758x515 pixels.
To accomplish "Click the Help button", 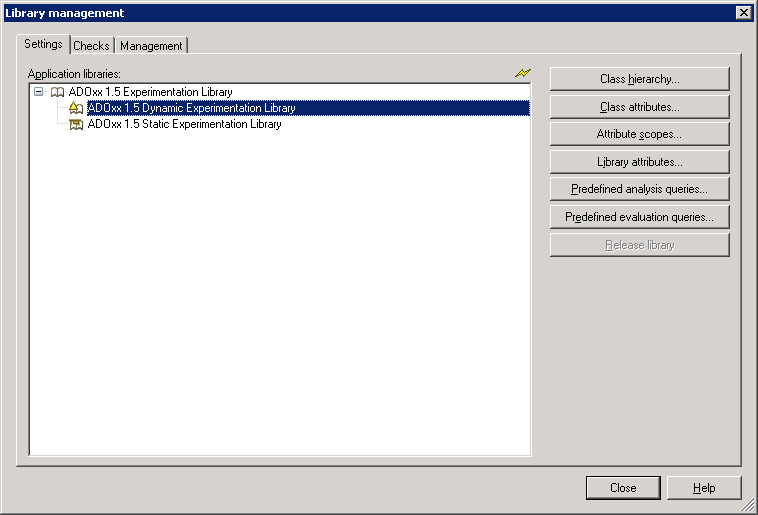I will (x=704, y=488).
